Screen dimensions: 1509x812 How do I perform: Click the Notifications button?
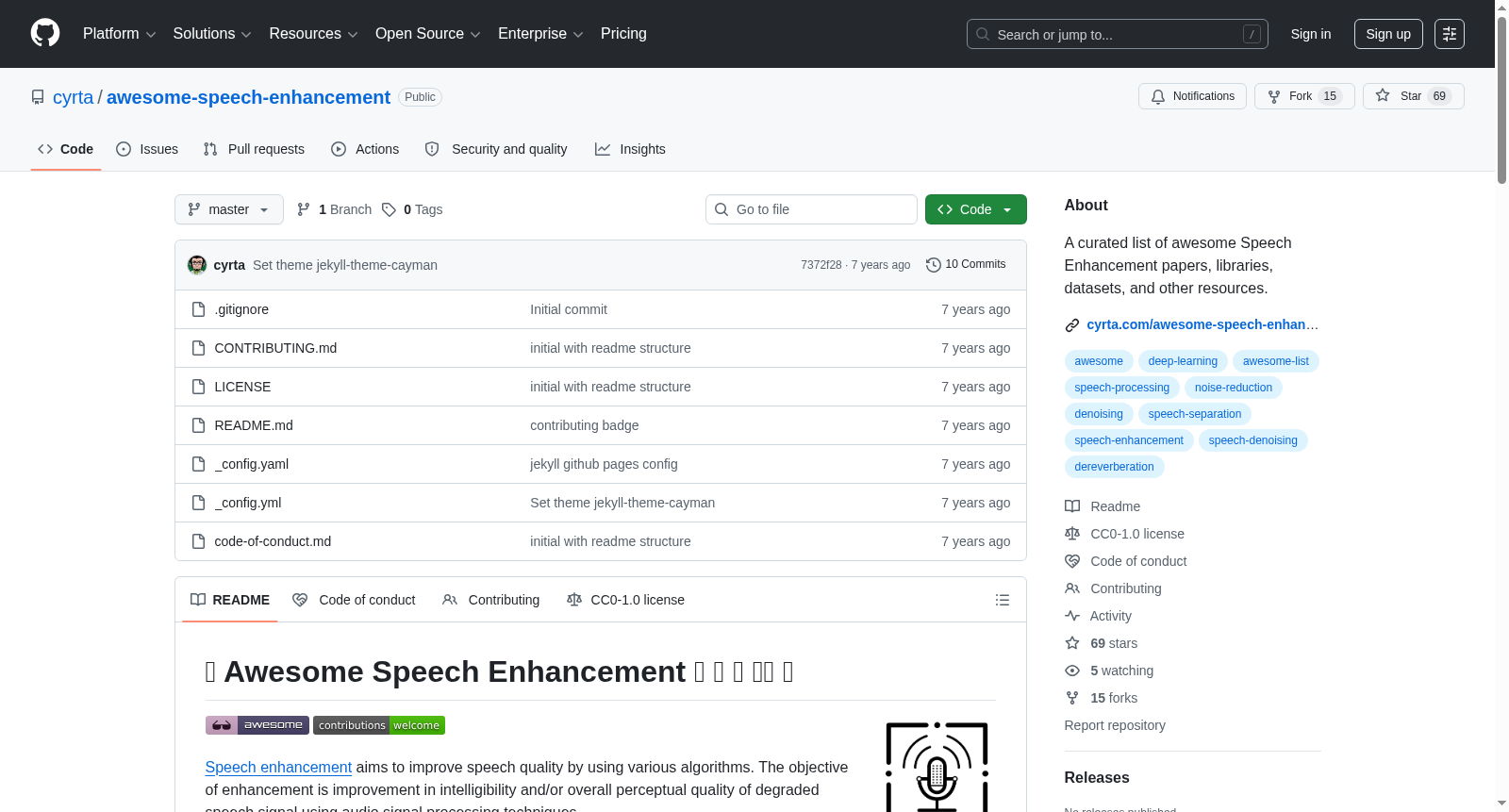pos(1193,96)
